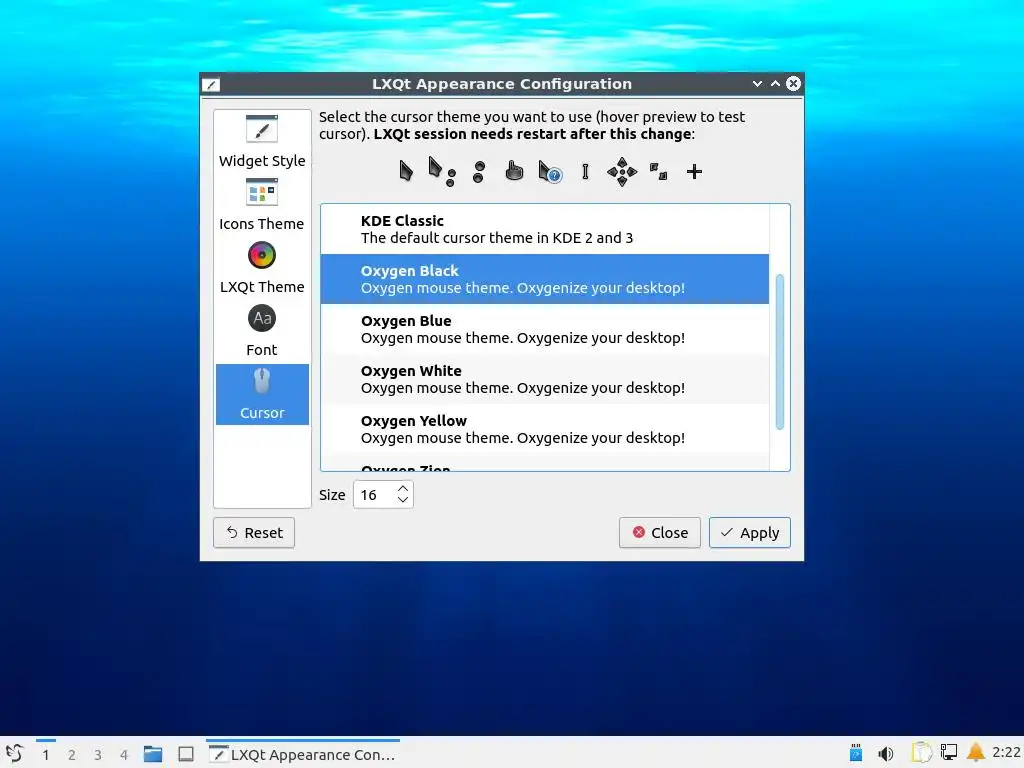Open the window menu icon in title bar
1024x768 pixels.
211,84
